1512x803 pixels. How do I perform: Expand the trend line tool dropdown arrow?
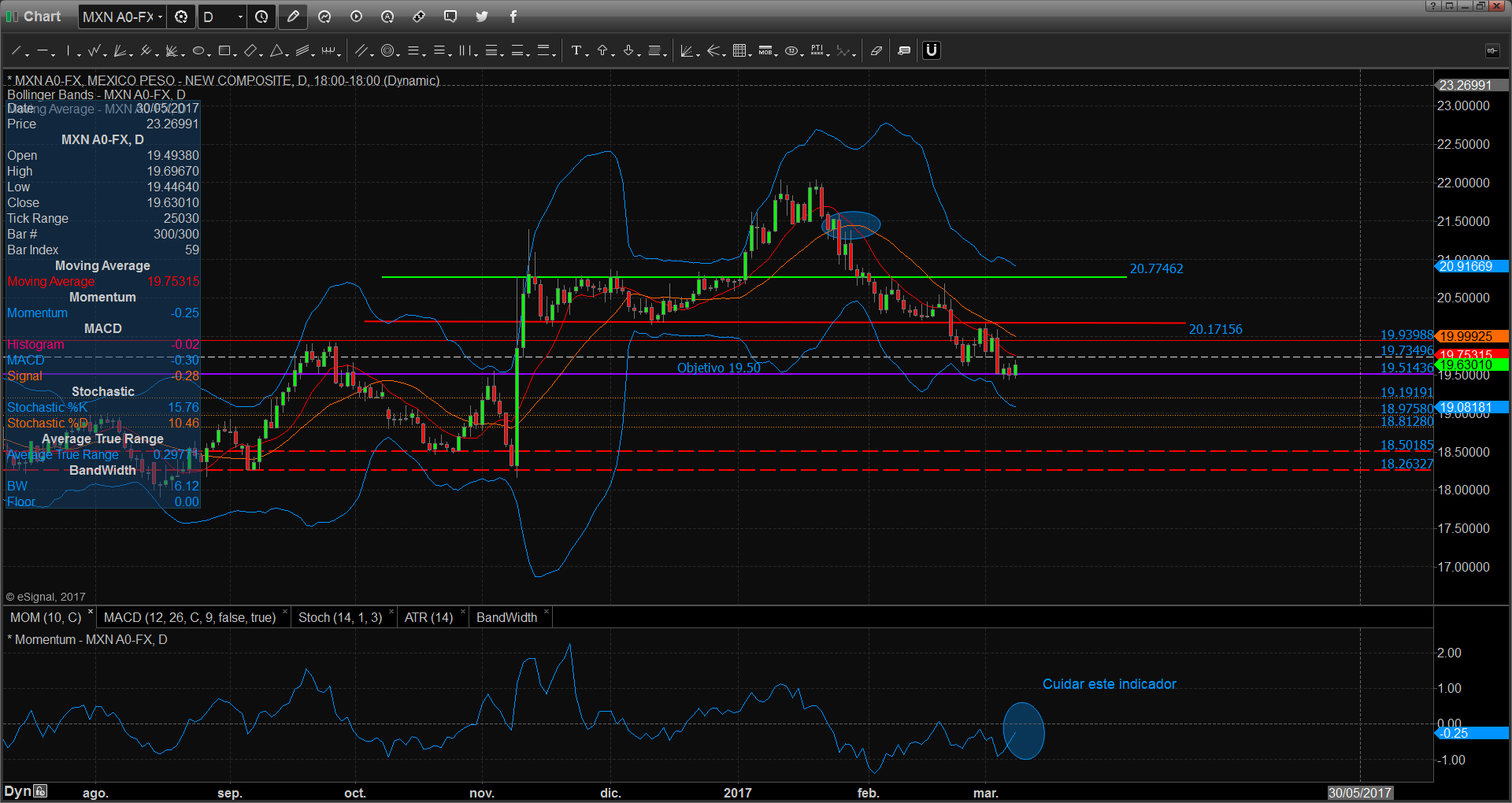27,55
